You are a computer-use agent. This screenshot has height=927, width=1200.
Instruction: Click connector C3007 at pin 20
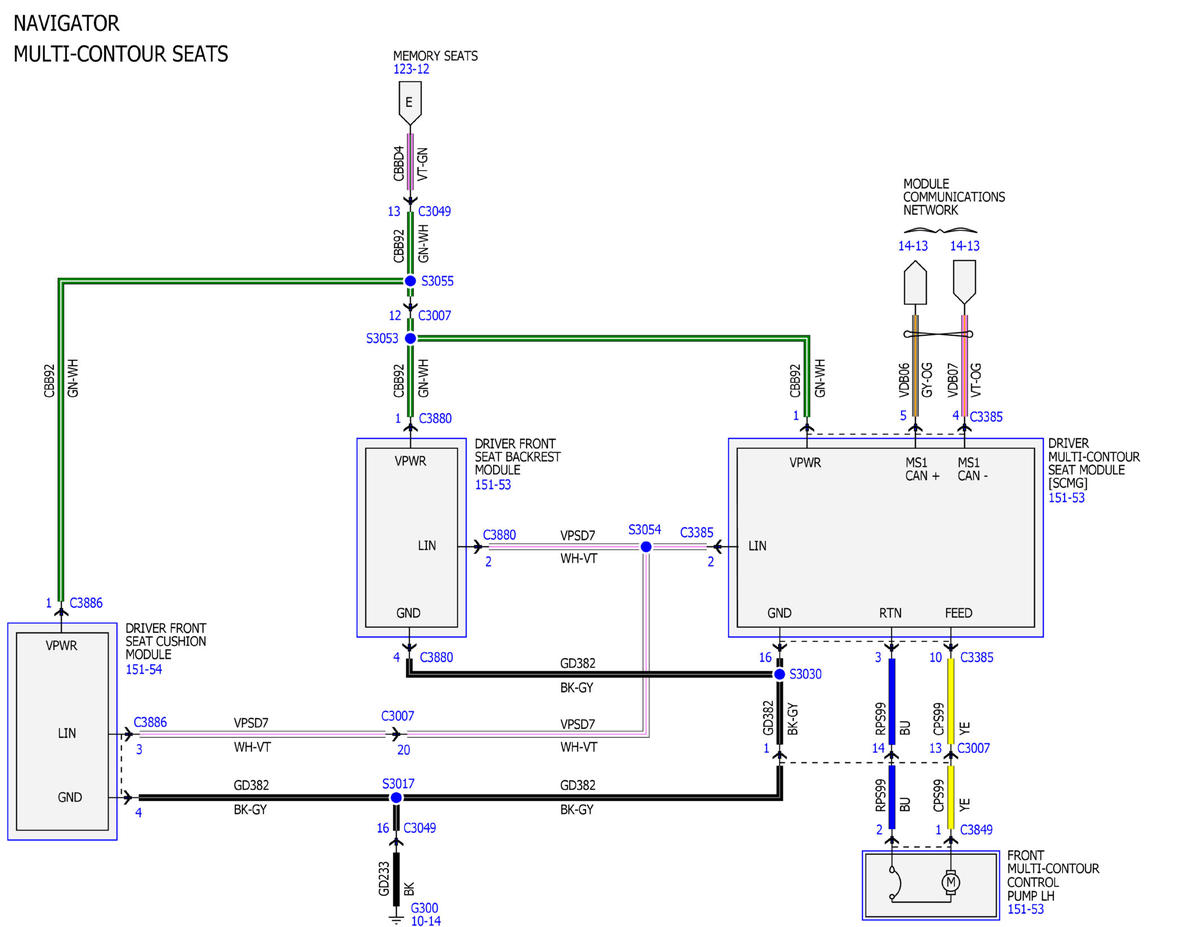coord(398,716)
